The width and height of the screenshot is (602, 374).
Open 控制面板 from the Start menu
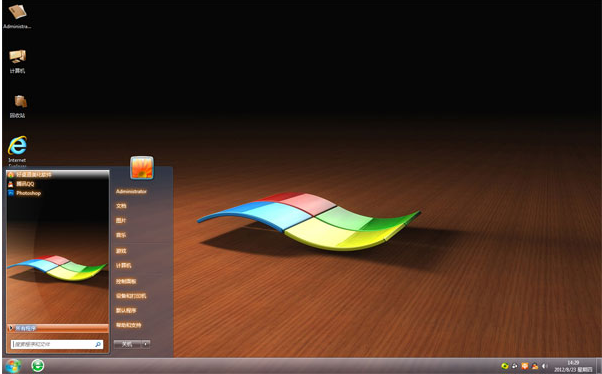(126, 281)
